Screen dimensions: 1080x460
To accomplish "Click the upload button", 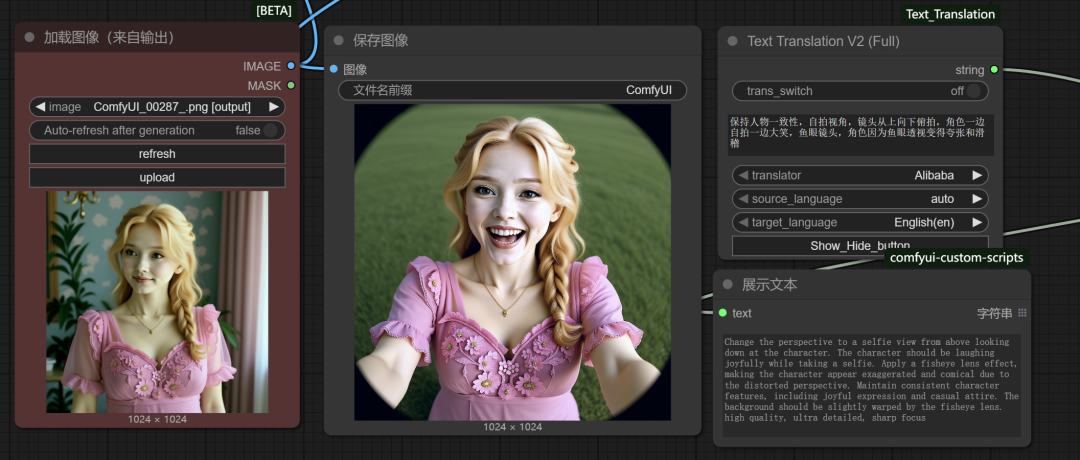I will pyautogui.click(x=157, y=177).
